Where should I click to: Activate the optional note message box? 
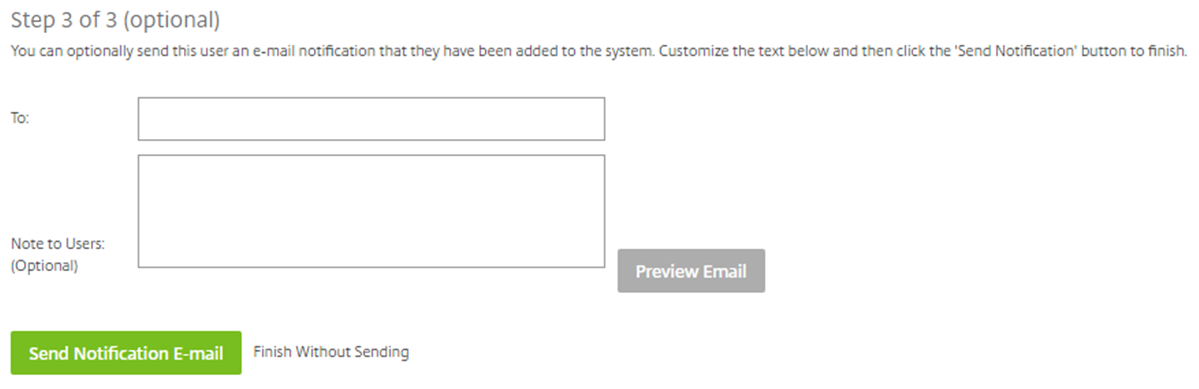(371, 211)
